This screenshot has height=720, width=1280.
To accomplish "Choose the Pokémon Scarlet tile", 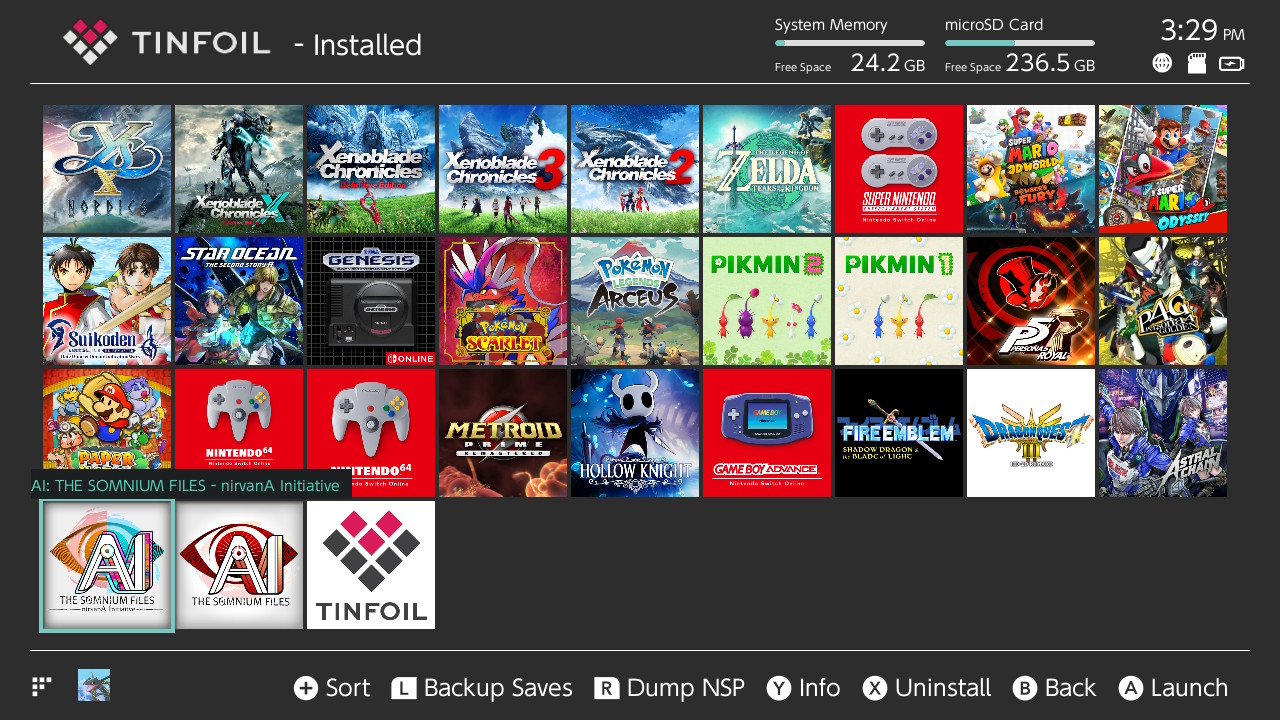I will (x=503, y=301).
